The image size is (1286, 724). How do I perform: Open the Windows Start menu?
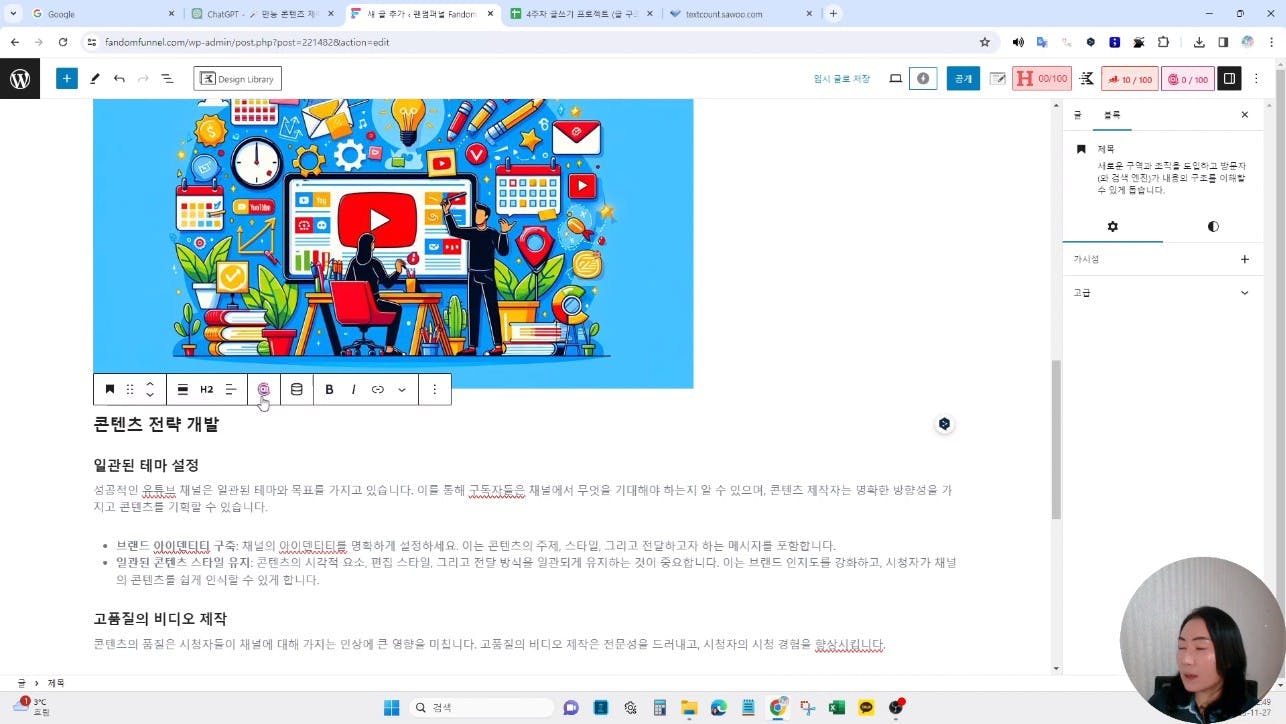[x=393, y=707]
